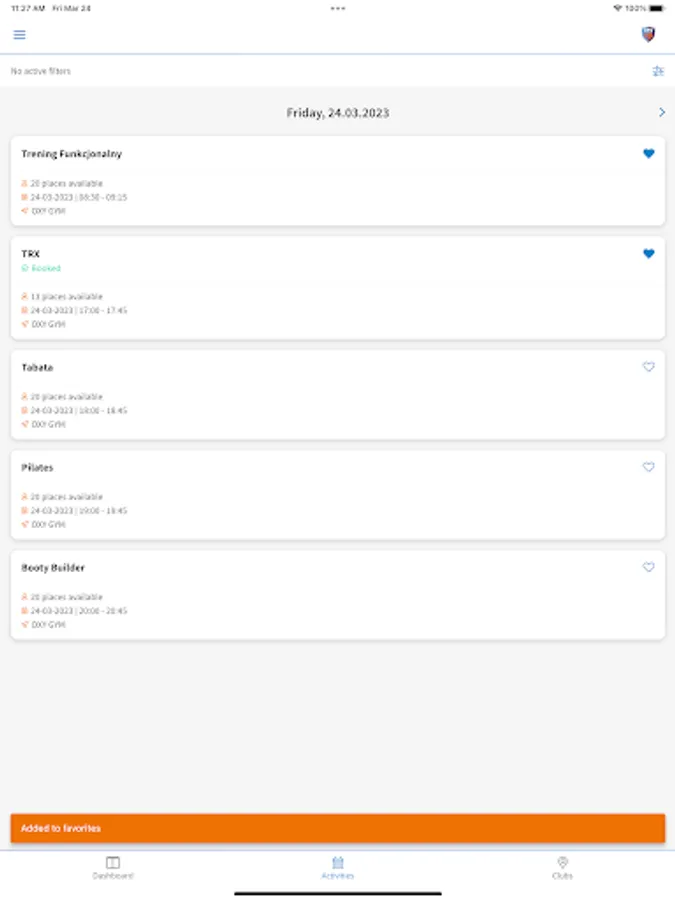Select the Activities tab
The height and width of the screenshot is (900, 675).
338,867
